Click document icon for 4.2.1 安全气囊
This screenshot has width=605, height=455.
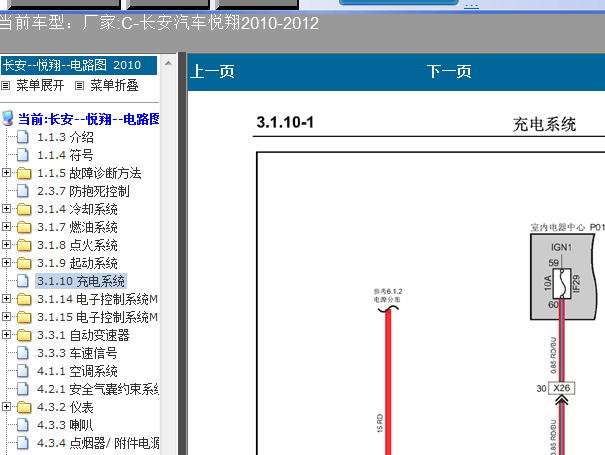click(x=23, y=389)
